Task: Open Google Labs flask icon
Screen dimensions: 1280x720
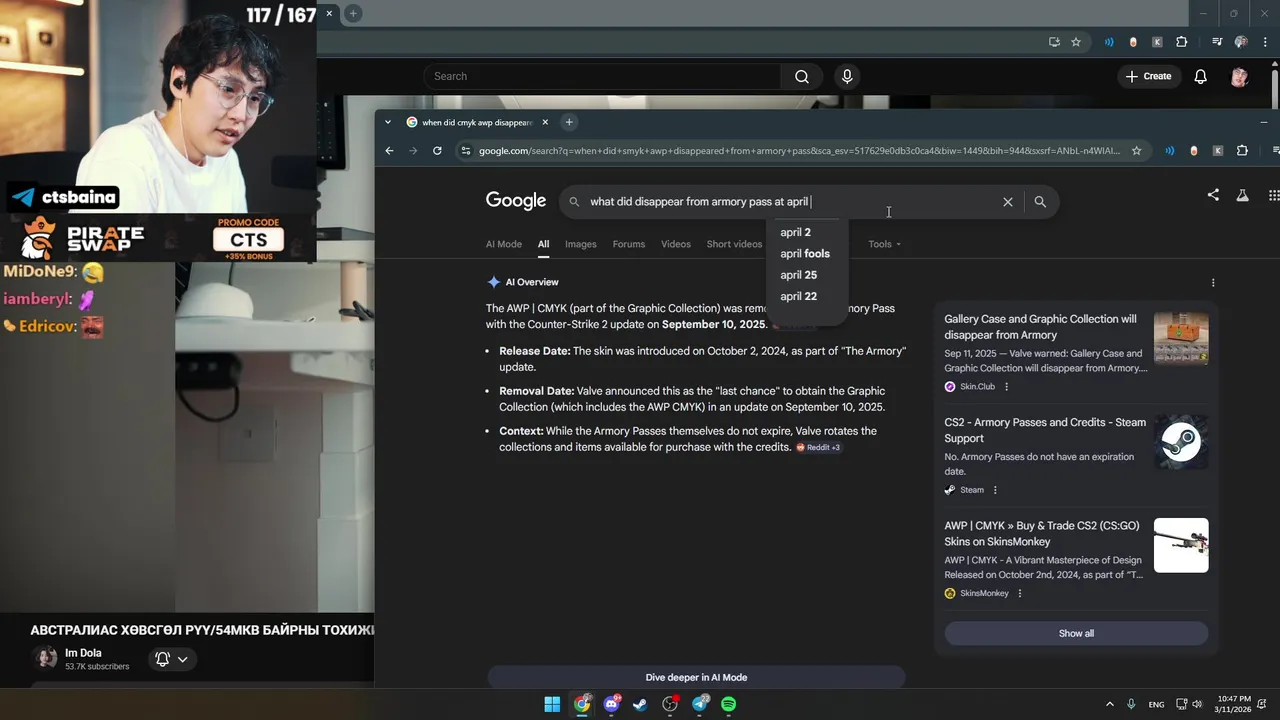Action: pos(1242,195)
